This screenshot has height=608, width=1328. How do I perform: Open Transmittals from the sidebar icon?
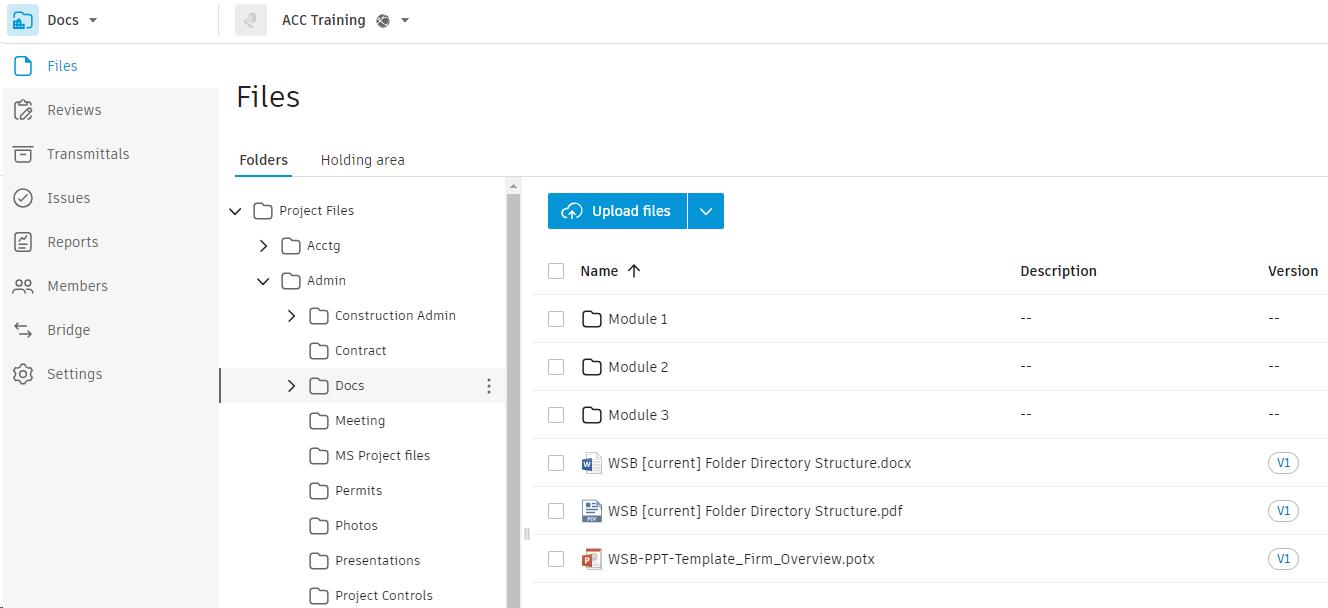23,154
